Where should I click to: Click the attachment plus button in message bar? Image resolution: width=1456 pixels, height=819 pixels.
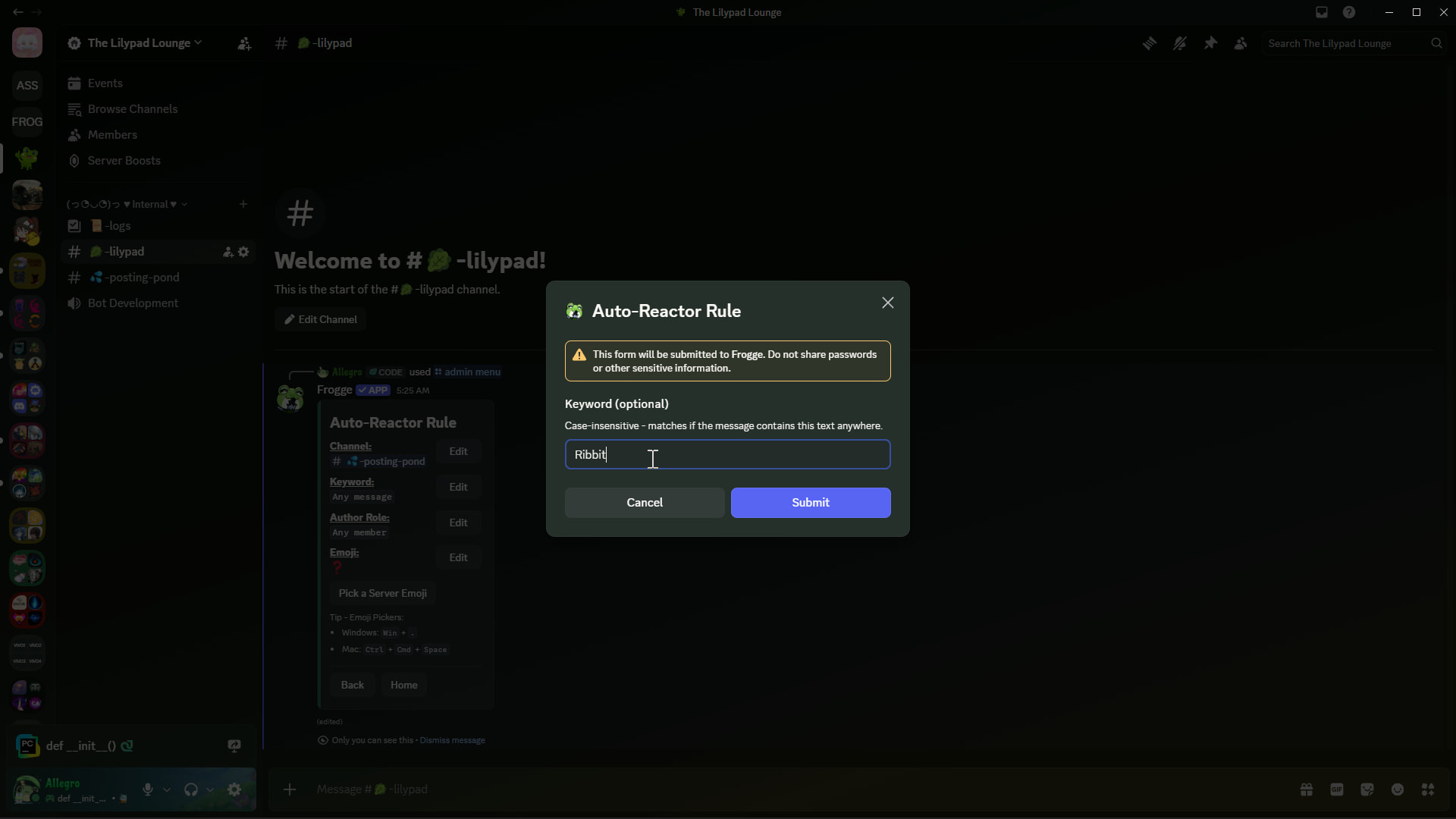[290, 789]
